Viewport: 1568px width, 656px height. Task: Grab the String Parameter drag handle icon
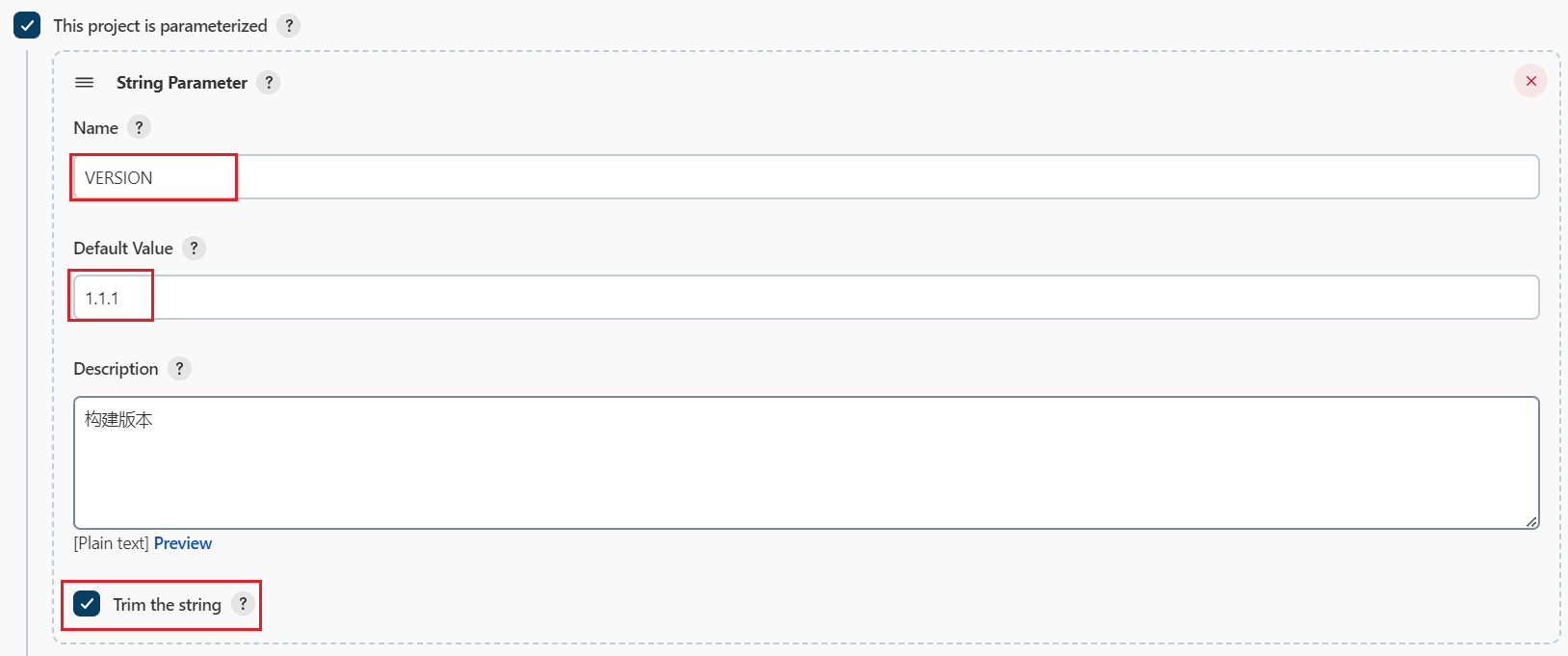[x=85, y=83]
